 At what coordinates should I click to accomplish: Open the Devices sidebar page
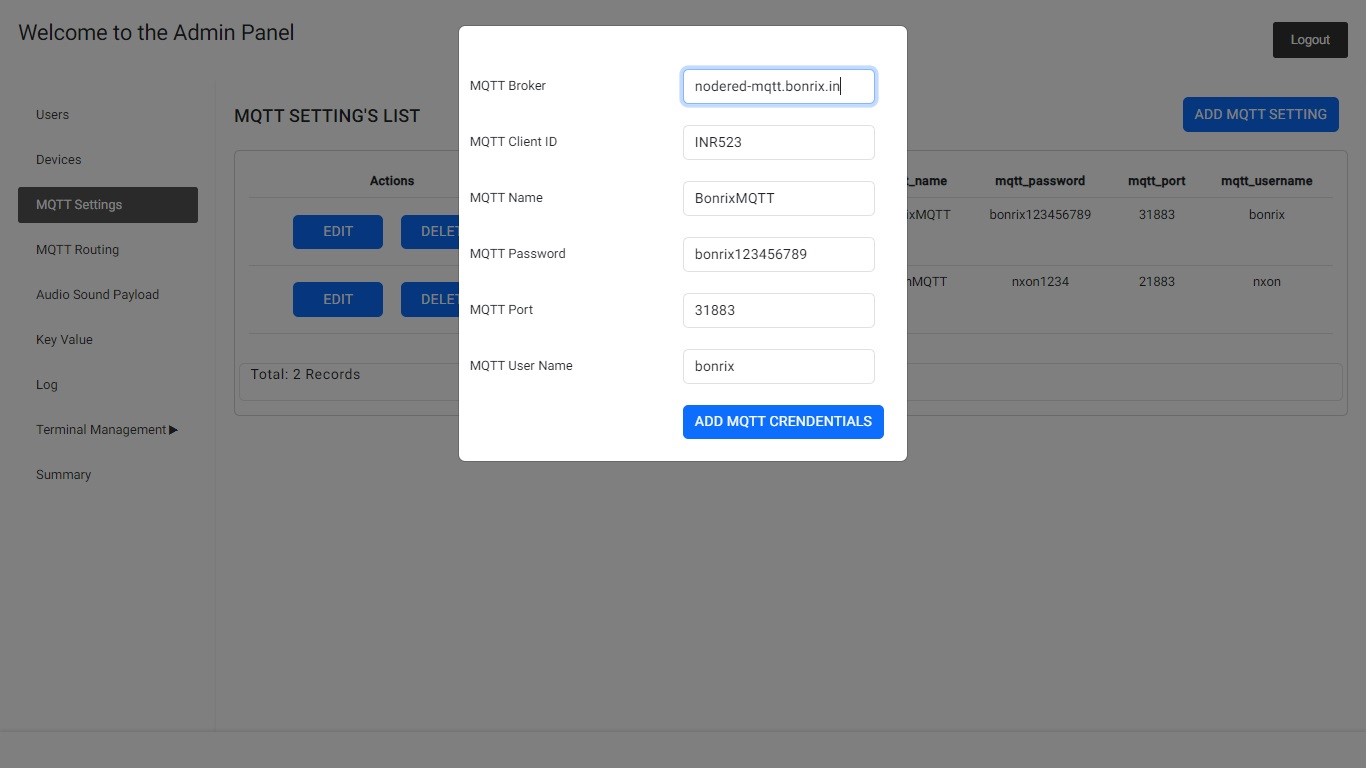108,159
